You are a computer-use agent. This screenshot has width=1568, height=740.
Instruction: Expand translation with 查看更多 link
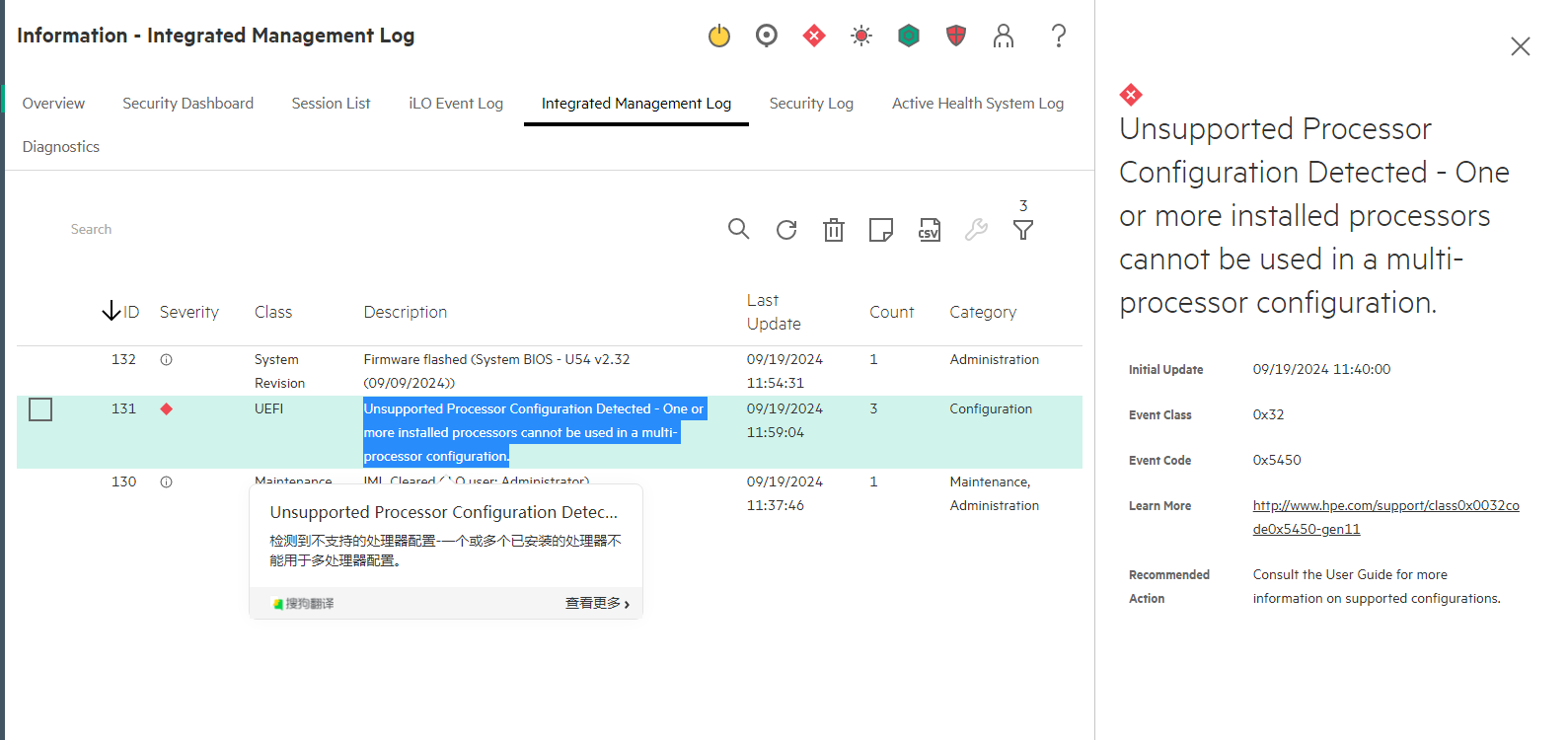click(597, 604)
